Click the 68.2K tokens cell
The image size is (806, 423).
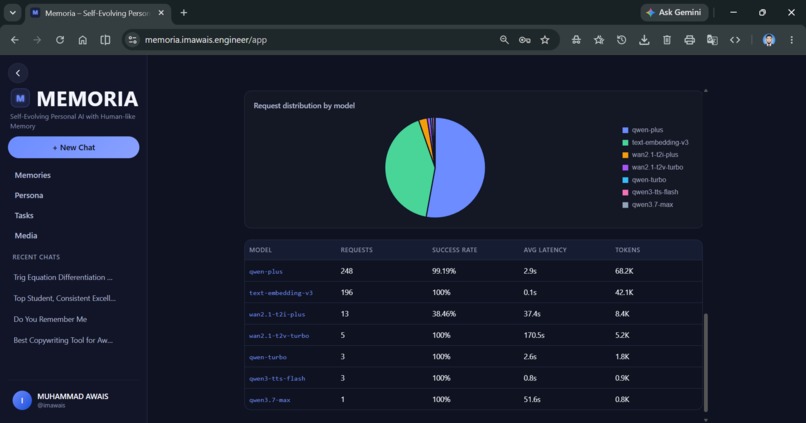pyautogui.click(x=624, y=271)
